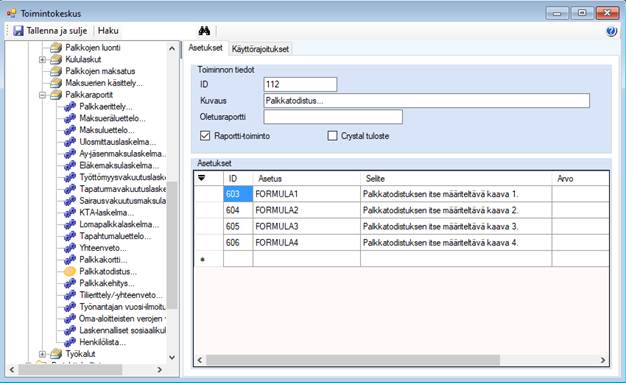Image resolution: width=626 pixels, height=383 pixels.
Task: Click the Yhteenveto report icon
Action: [x=70, y=248]
